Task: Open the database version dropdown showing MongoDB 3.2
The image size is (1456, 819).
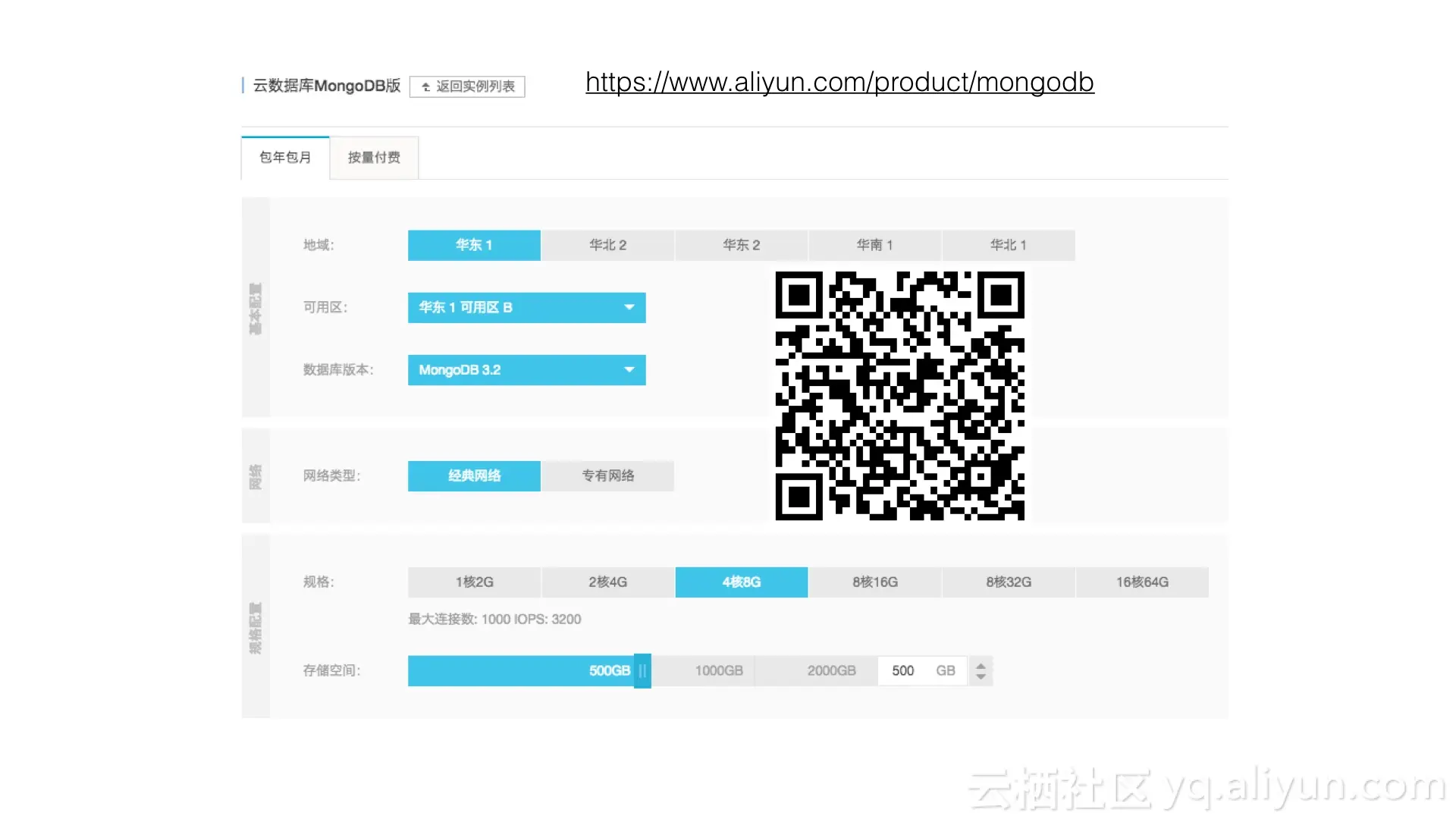Action: 526,370
